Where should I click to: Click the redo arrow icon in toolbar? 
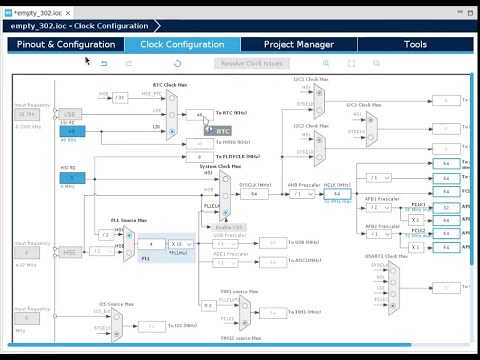(129, 63)
